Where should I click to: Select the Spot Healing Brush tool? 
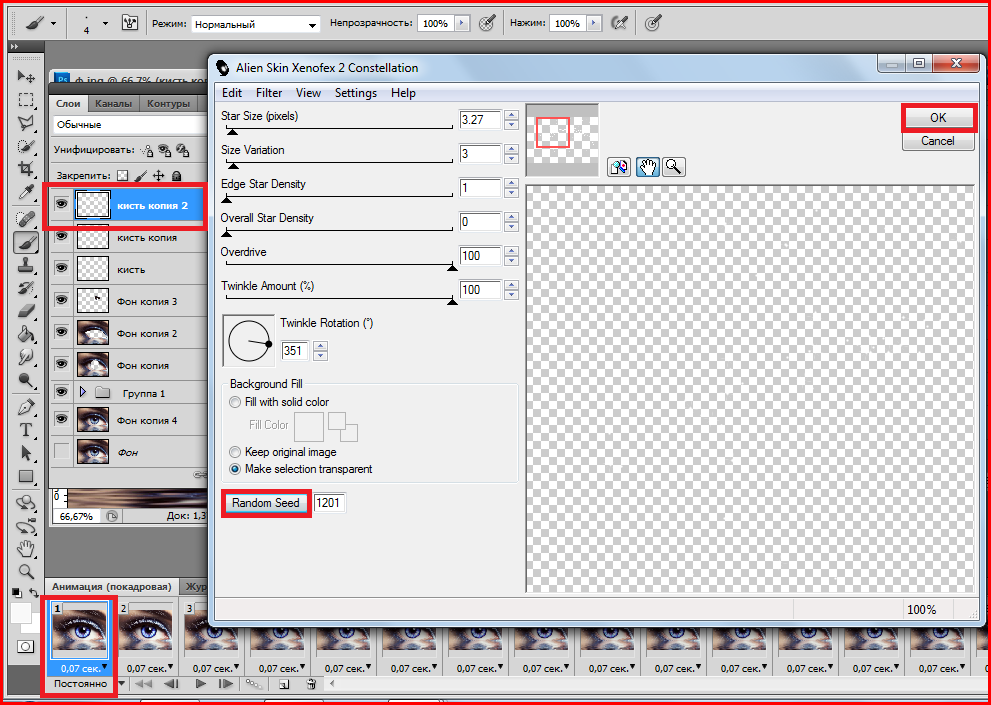click(x=25, y=219)
